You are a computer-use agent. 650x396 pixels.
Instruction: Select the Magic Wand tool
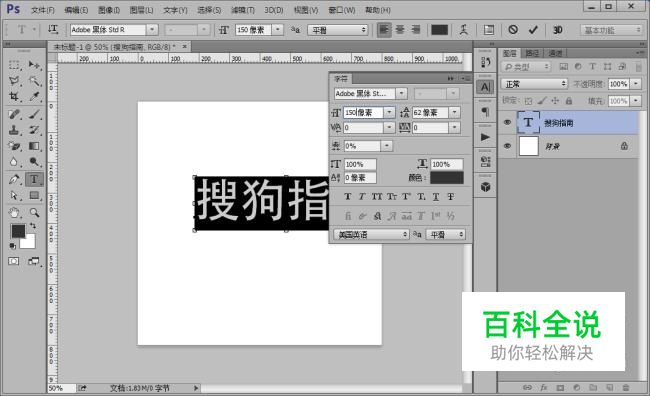(34, 80)
